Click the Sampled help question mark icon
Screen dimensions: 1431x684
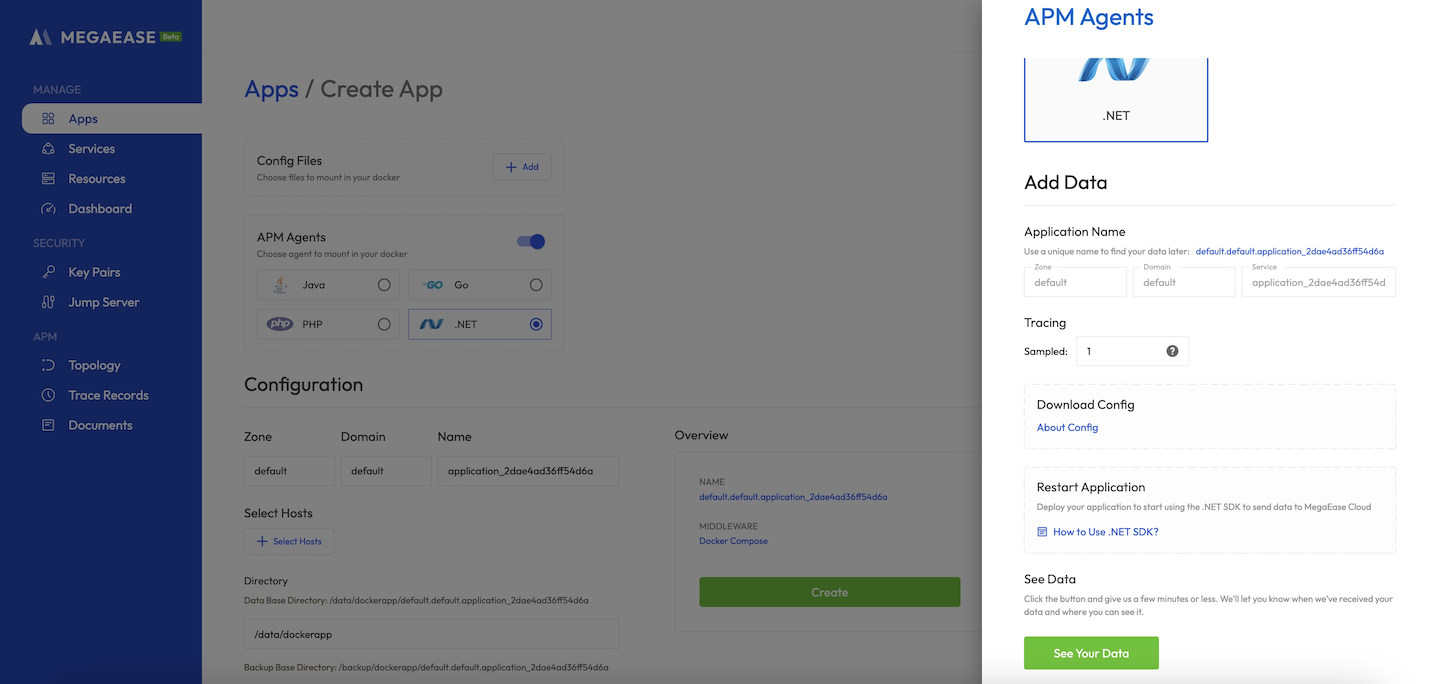click(1172, 351)
